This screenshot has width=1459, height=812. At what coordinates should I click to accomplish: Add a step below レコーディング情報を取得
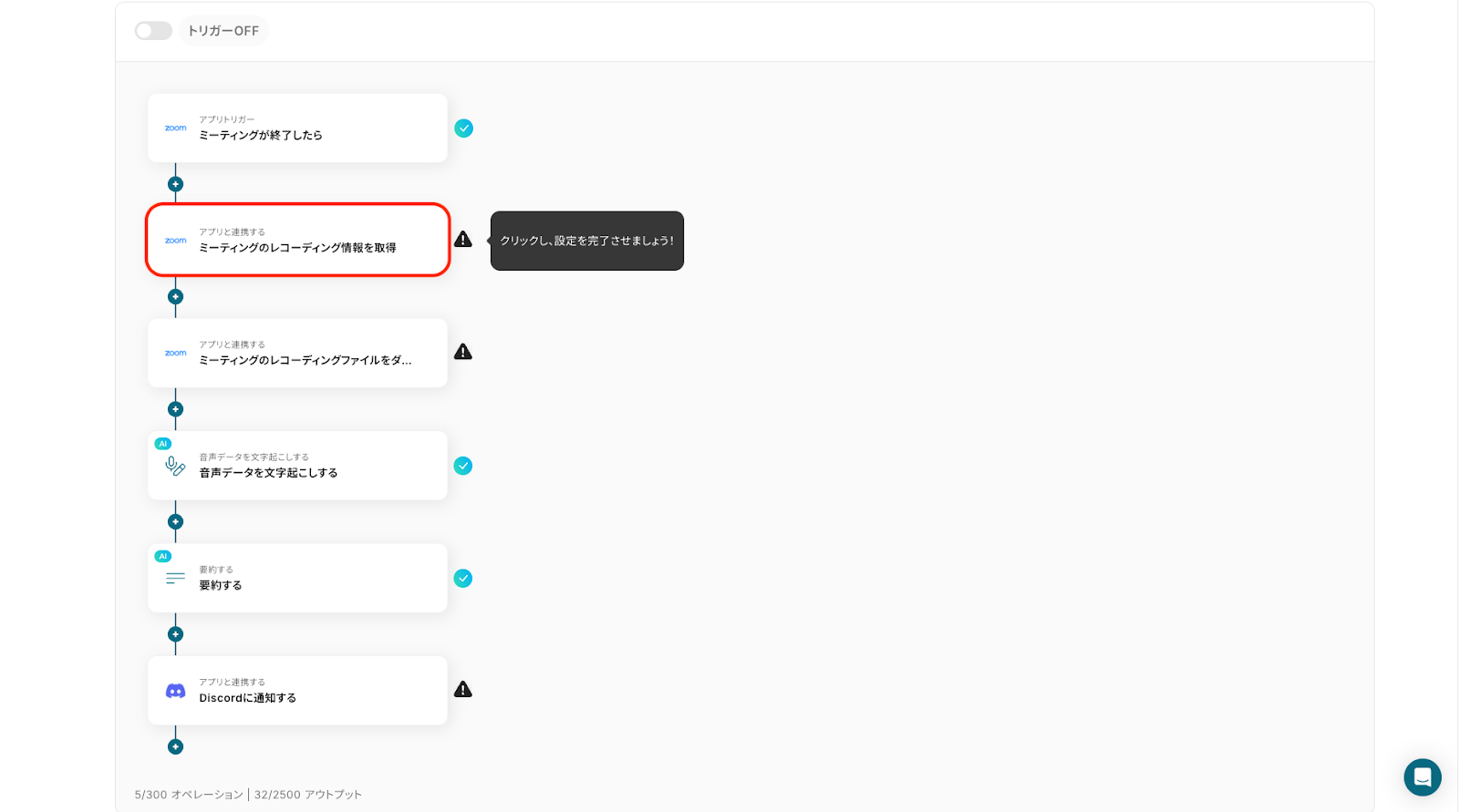(176, 296)
